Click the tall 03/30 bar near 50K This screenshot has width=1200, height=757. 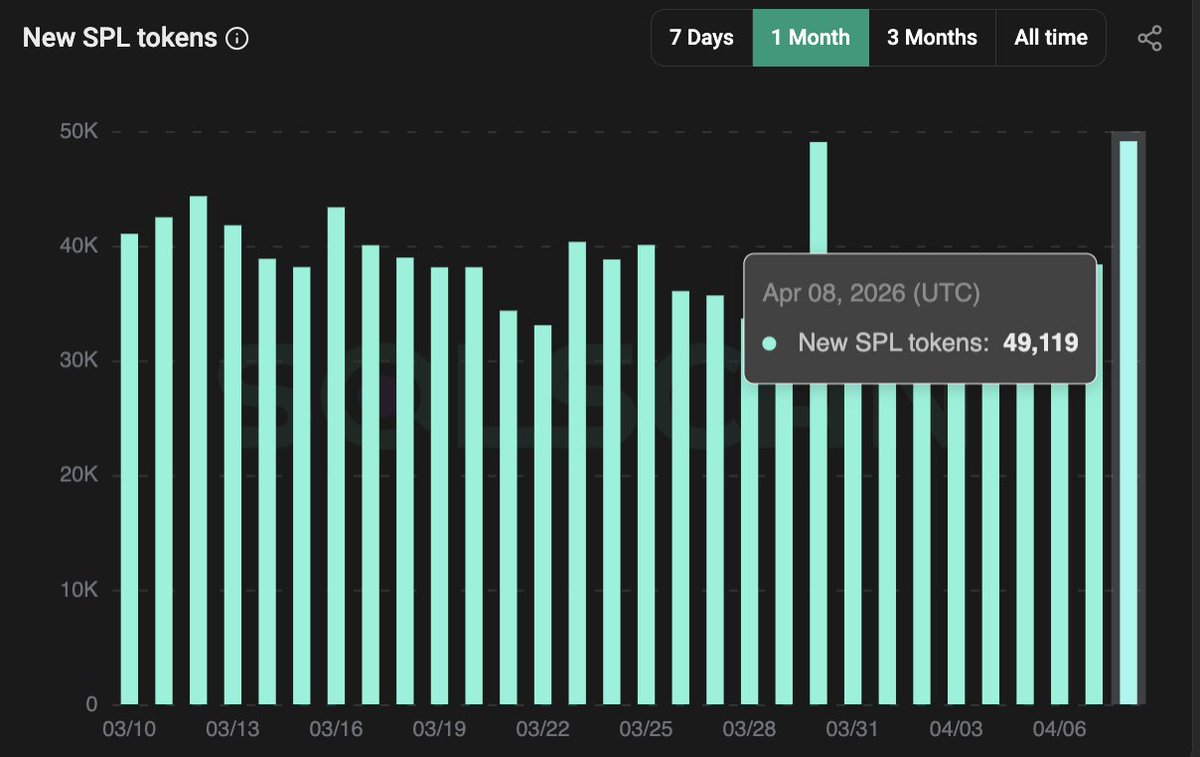[818, 423]
